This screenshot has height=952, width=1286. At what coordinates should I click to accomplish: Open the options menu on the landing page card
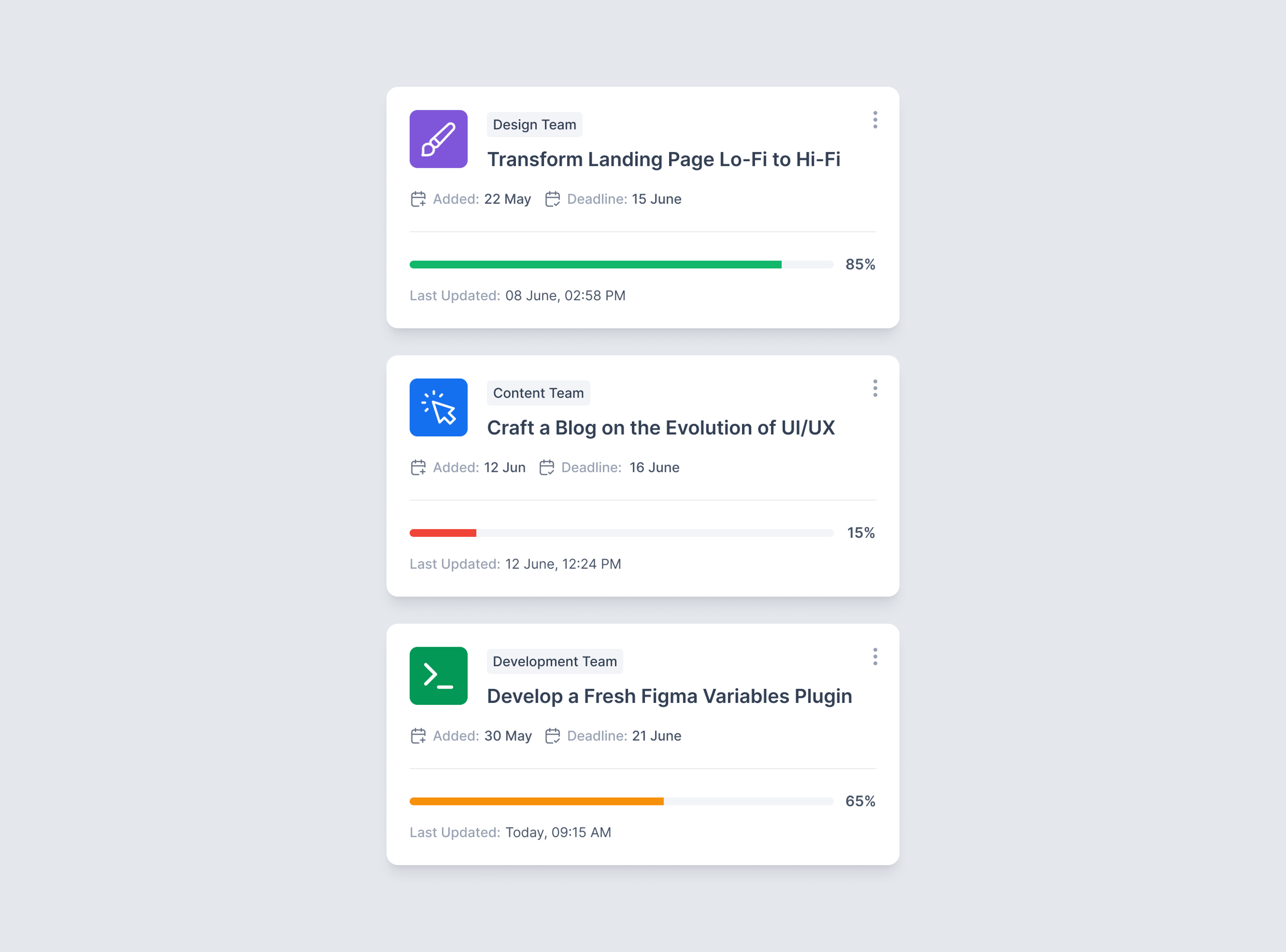(x=875, y=120)
